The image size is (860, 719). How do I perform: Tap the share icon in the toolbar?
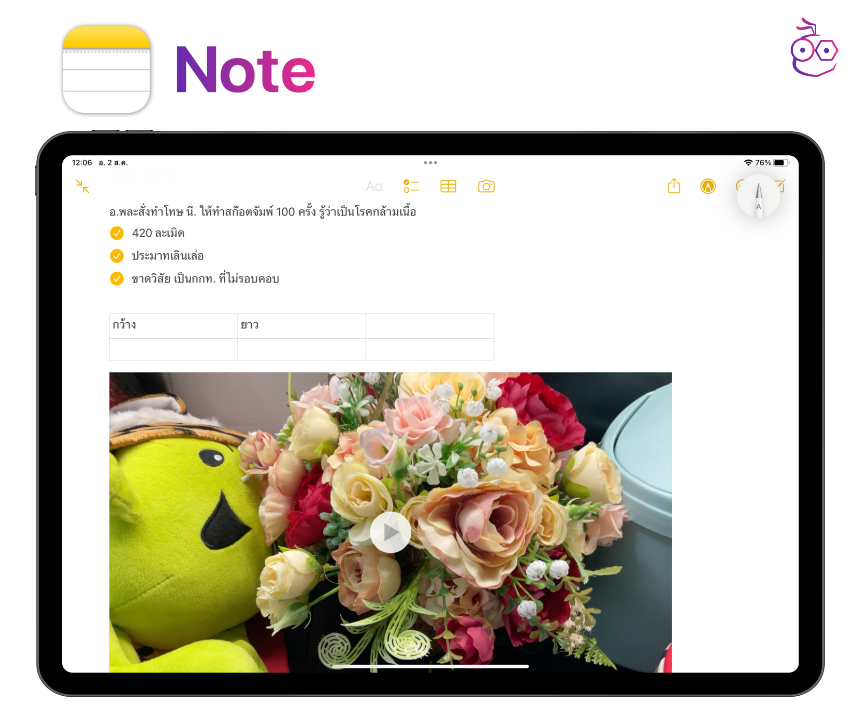(x=674, y=186)
